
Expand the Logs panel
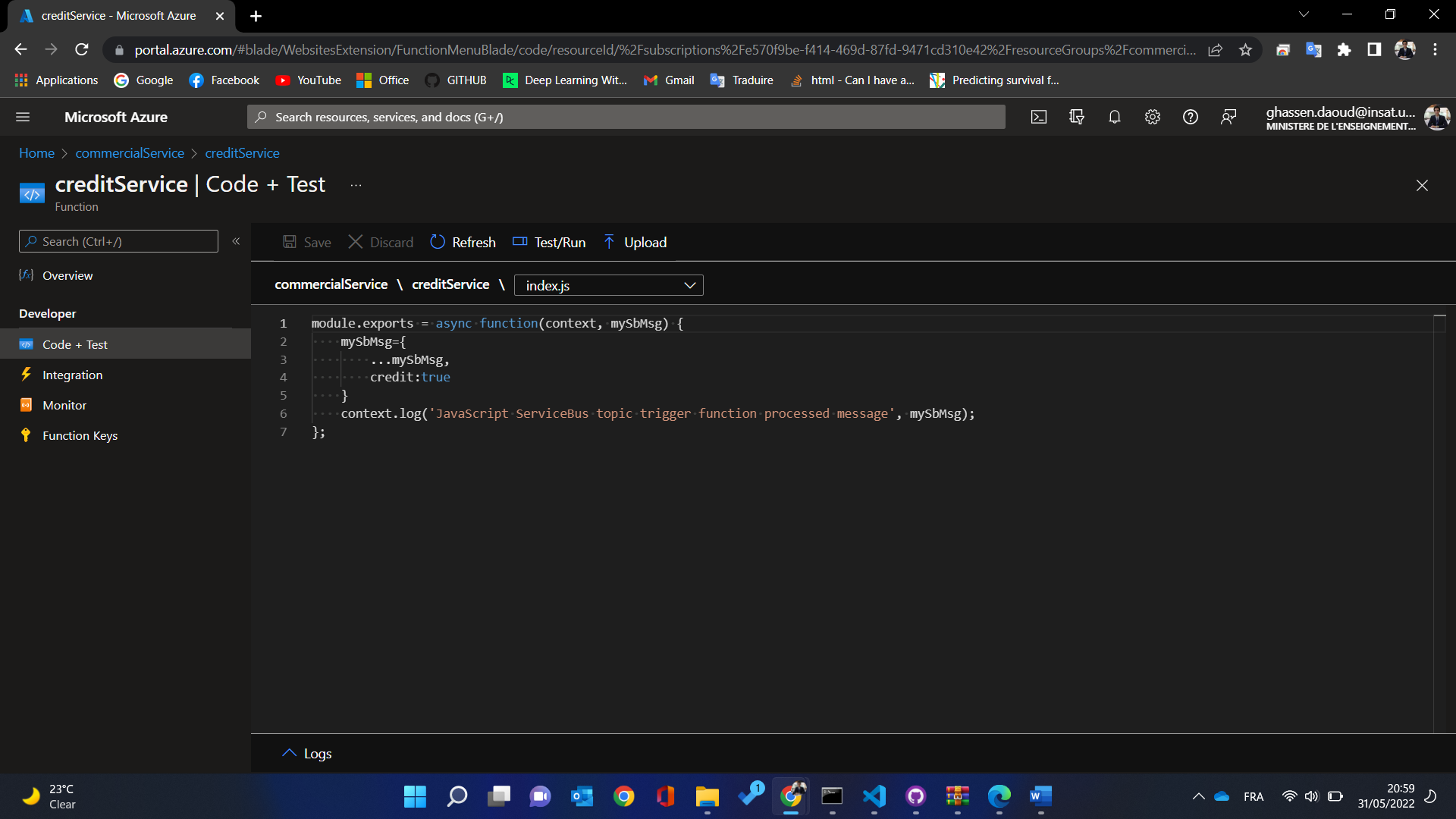click(x=307, y=753)
